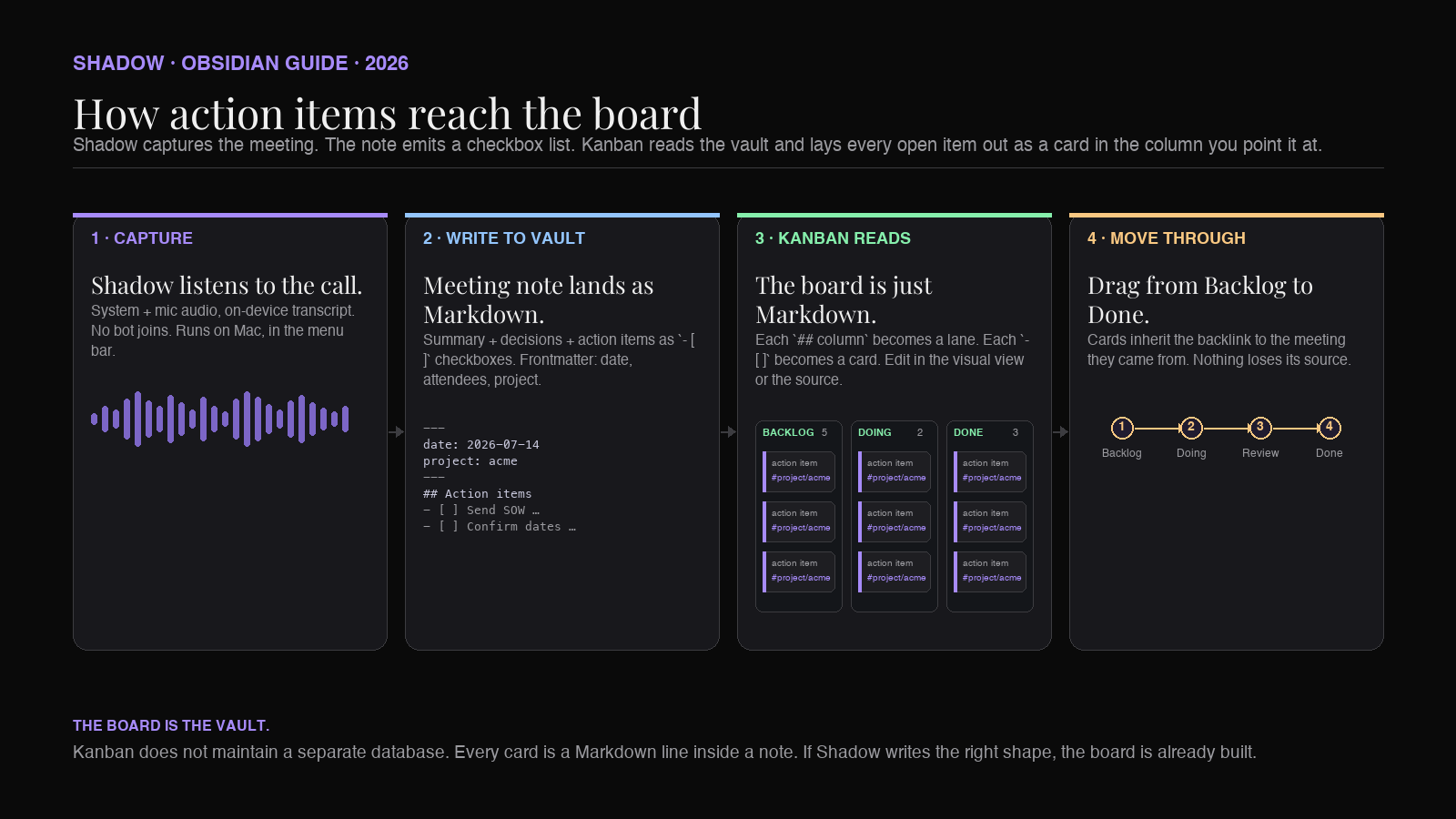Click the "4 · MOVE THROUGH" step label
The image size is (1456, 819).
tap(1167, 238)
